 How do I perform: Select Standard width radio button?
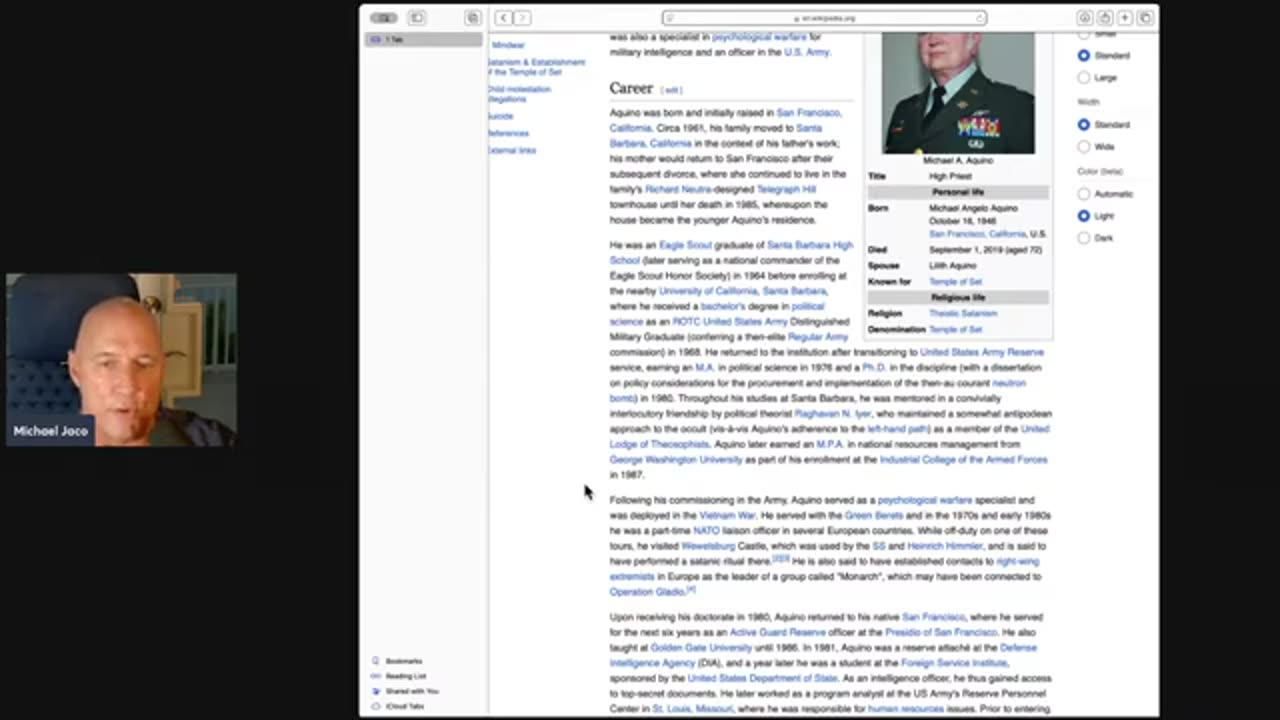pyautogui.click(x=1083, y=124)
